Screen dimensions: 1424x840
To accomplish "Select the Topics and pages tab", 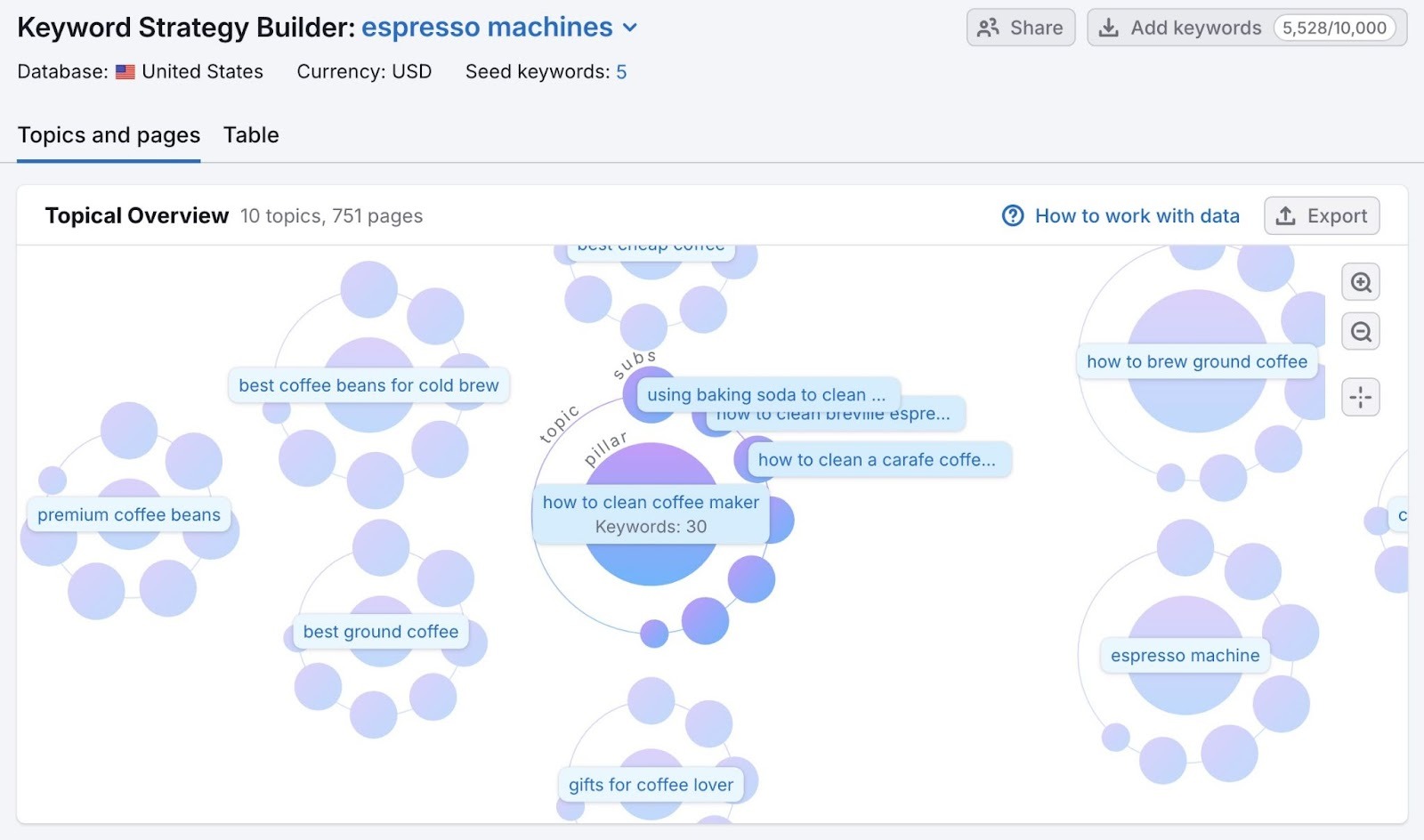I will point(109,135).
